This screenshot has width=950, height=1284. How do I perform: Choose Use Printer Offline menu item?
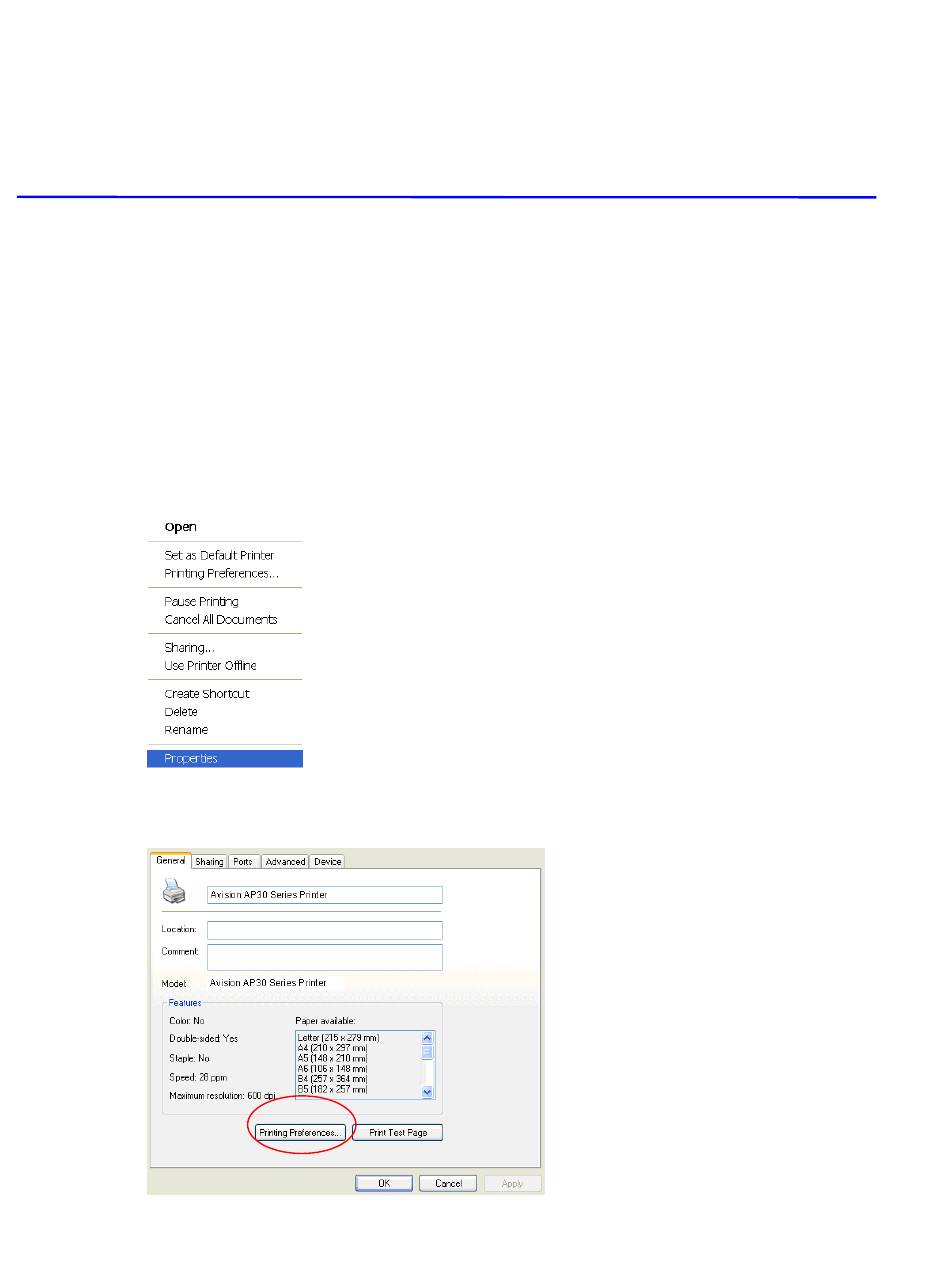point(210,665)
